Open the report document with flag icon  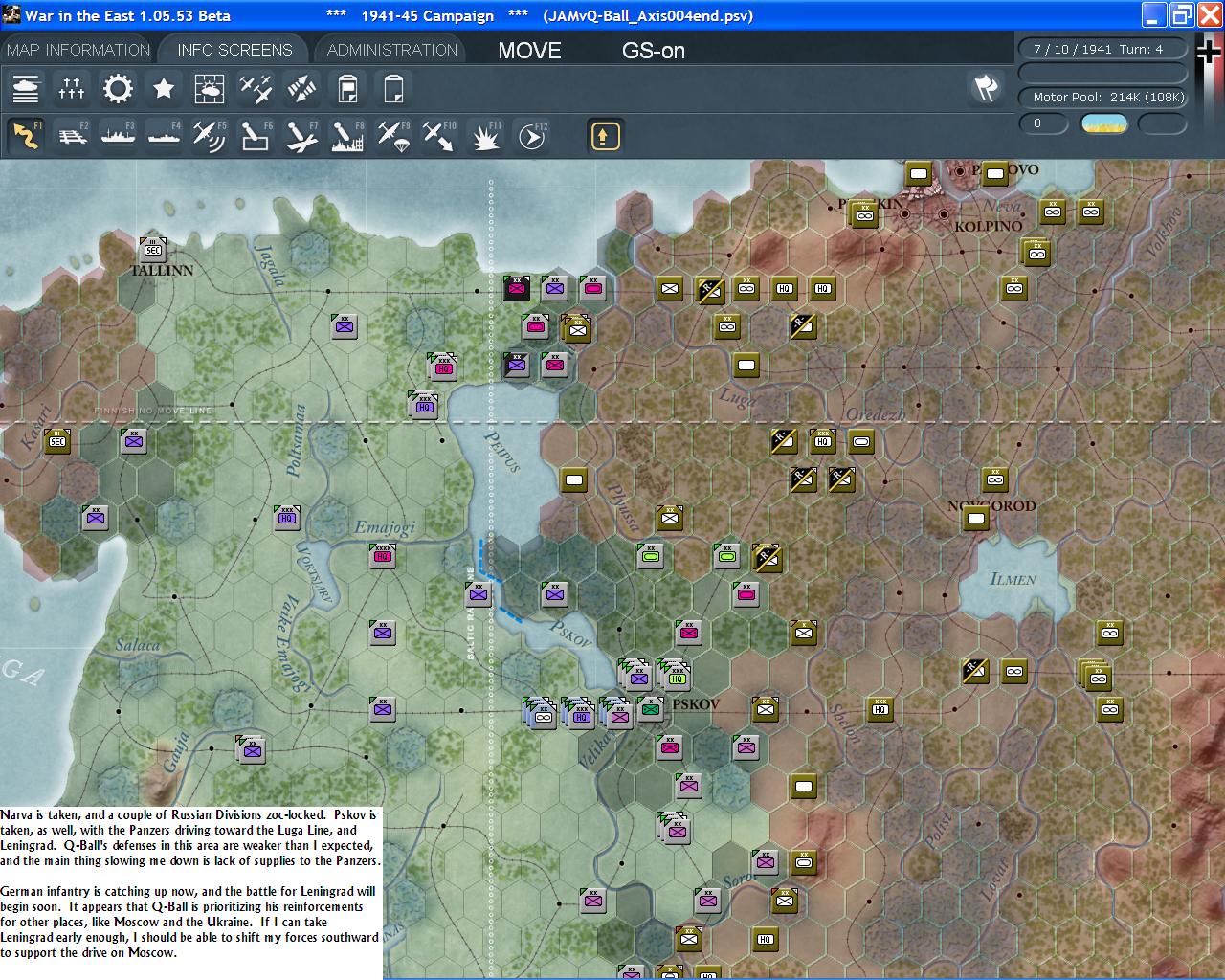coord(347,89)
